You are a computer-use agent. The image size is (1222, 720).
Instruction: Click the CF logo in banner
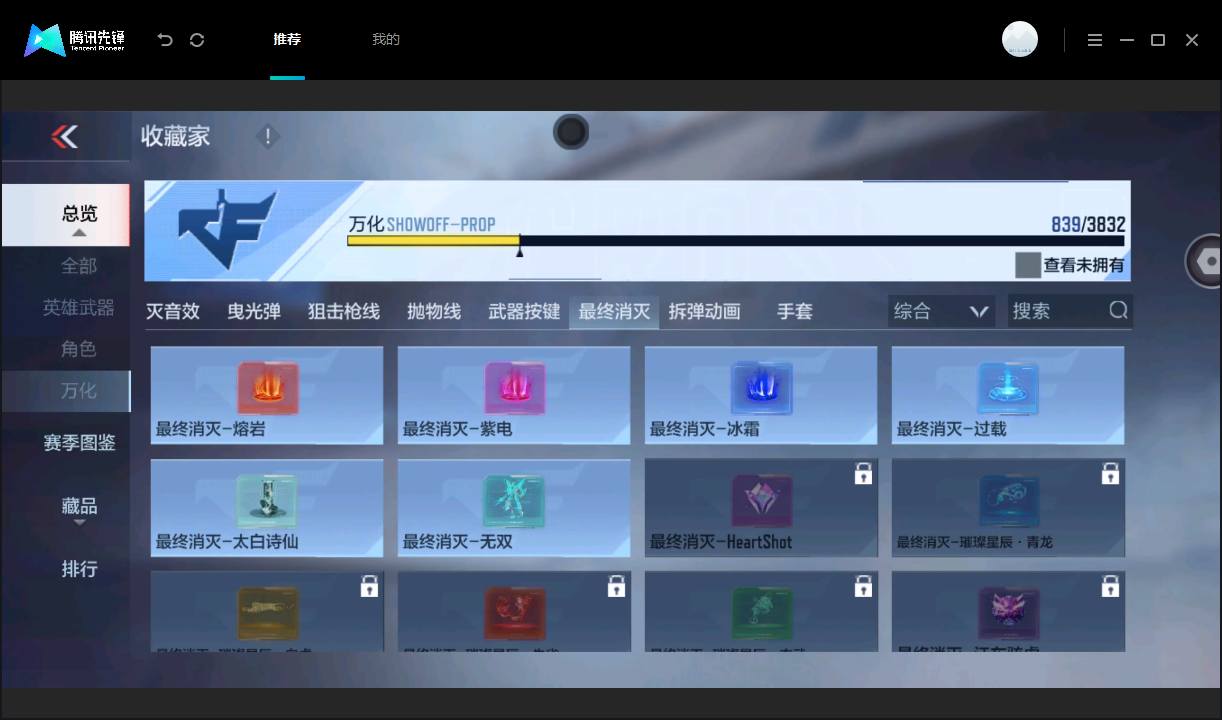coord(227,229)
